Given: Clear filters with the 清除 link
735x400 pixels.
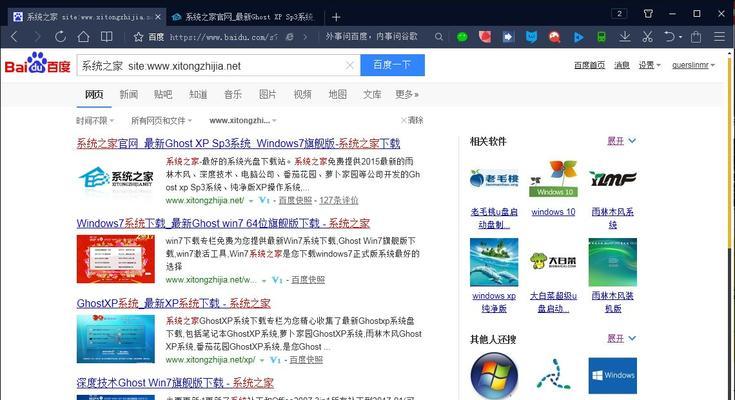Looking at the screenshot, I should click(x=412, y=121).
